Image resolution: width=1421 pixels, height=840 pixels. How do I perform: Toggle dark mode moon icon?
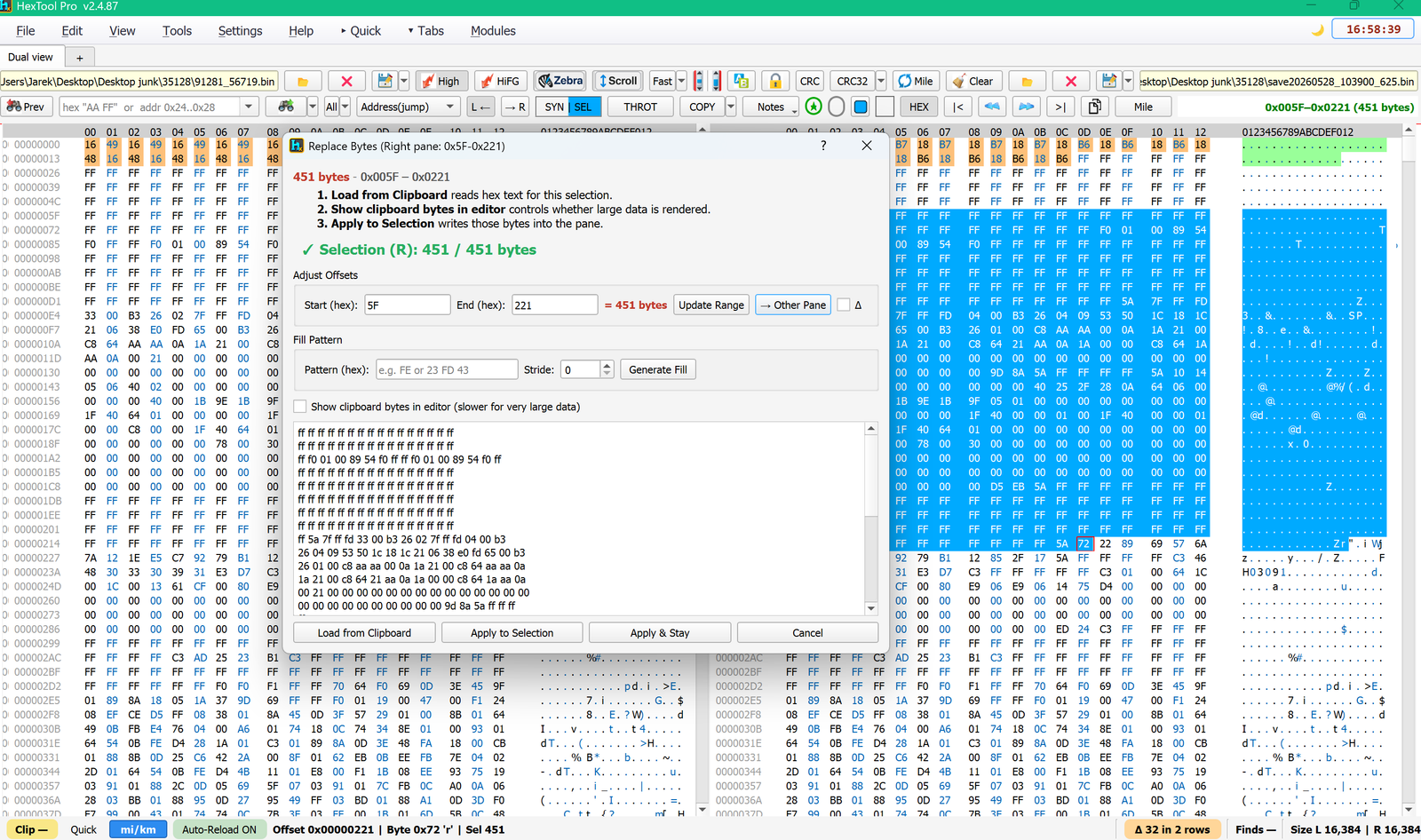1318,30
